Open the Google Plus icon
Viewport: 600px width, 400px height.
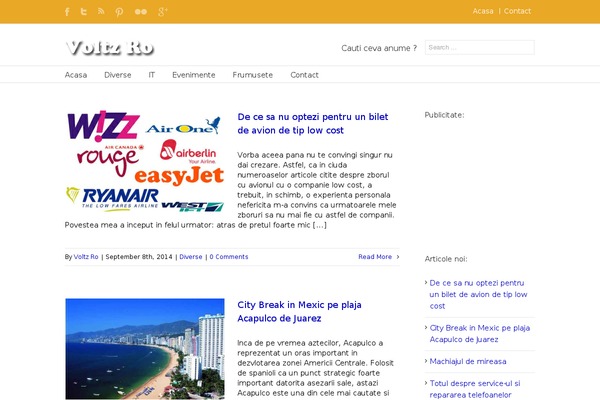(163, 12)
